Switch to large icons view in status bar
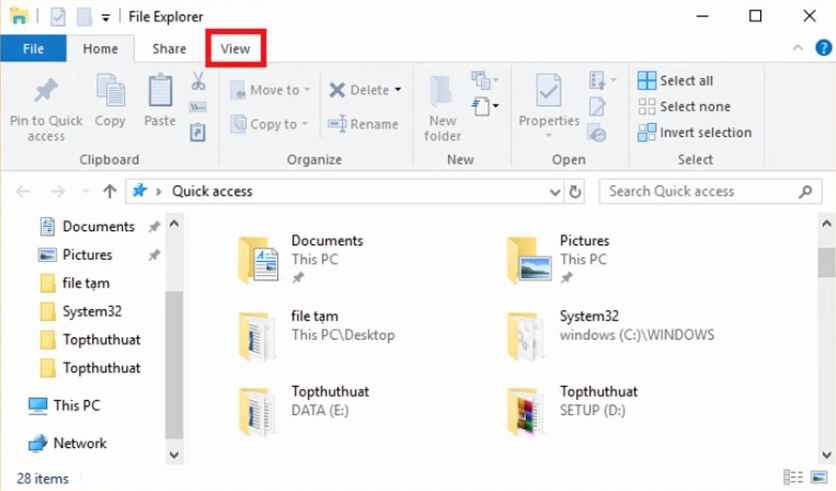This screenshot has width=836, height=491. (818, 477)
